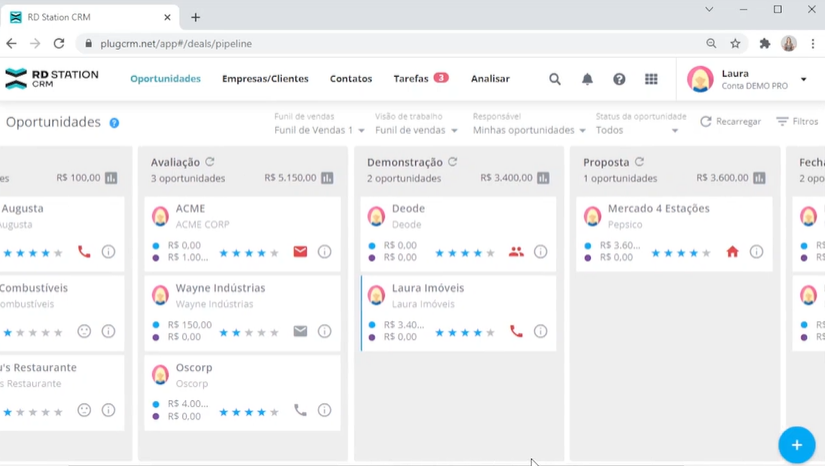Open notifications bell icon

tap(587, 79)
